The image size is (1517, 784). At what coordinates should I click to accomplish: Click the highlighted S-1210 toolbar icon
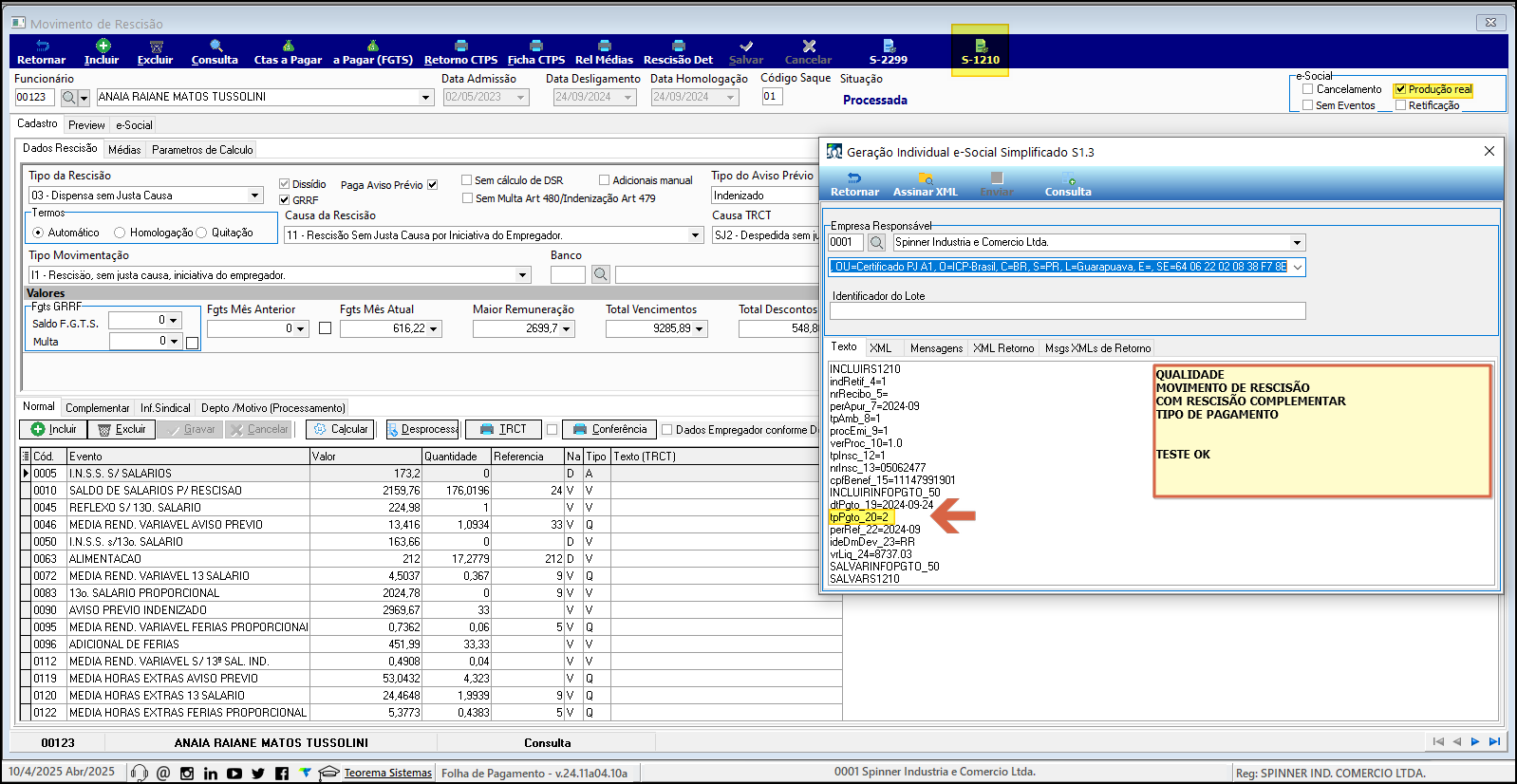[x=981, y=52]
